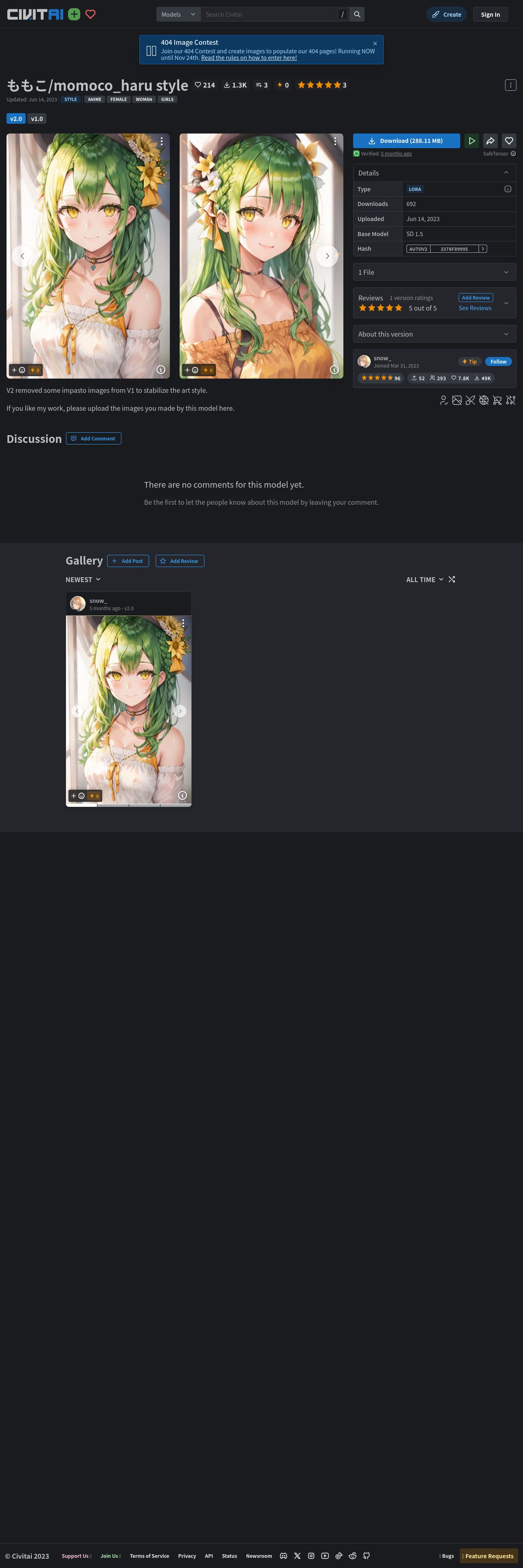Click info icon on first preview image

click(161, 370)
